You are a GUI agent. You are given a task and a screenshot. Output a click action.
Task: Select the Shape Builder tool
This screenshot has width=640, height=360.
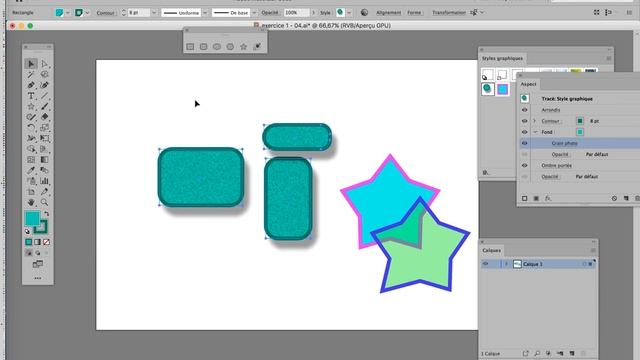click(x=31, y=149)
